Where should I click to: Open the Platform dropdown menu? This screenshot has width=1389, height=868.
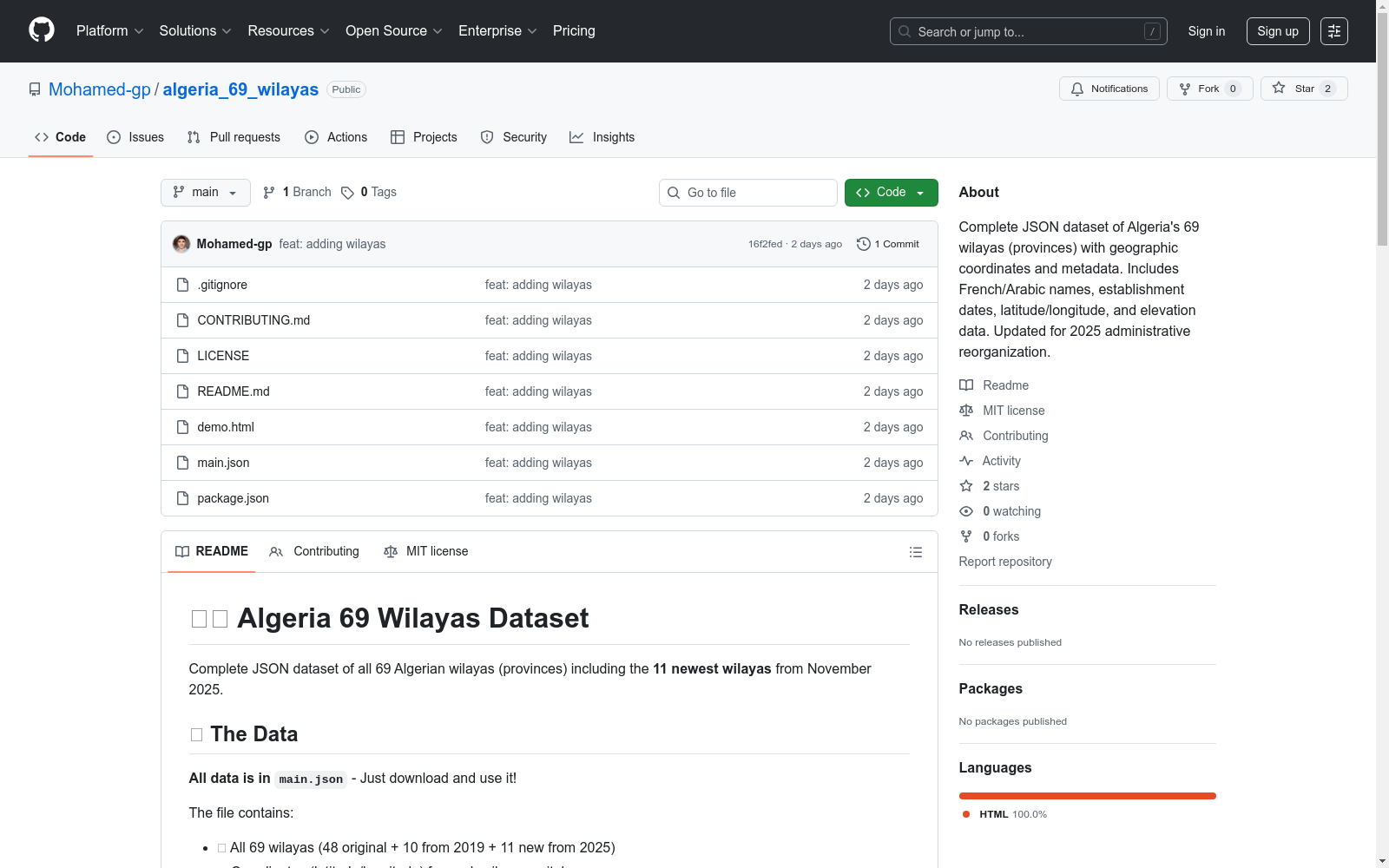109,31
